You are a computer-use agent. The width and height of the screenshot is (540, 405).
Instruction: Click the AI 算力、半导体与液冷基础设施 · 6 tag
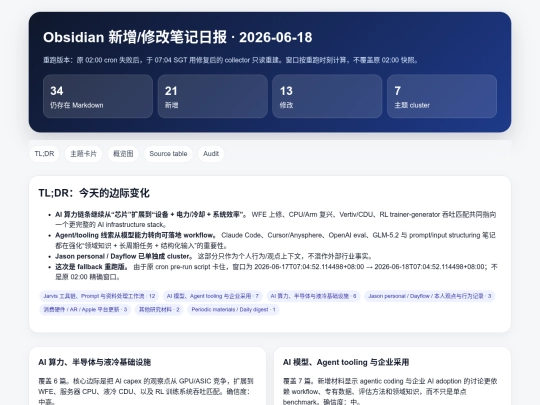[x=313, y=296]
